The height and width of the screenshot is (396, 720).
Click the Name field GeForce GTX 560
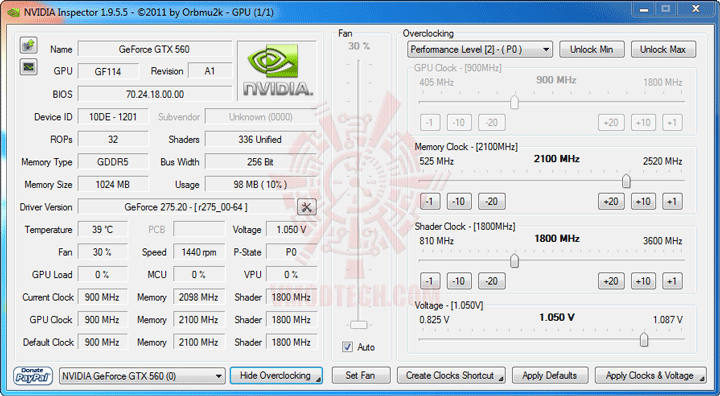point(155,49)
